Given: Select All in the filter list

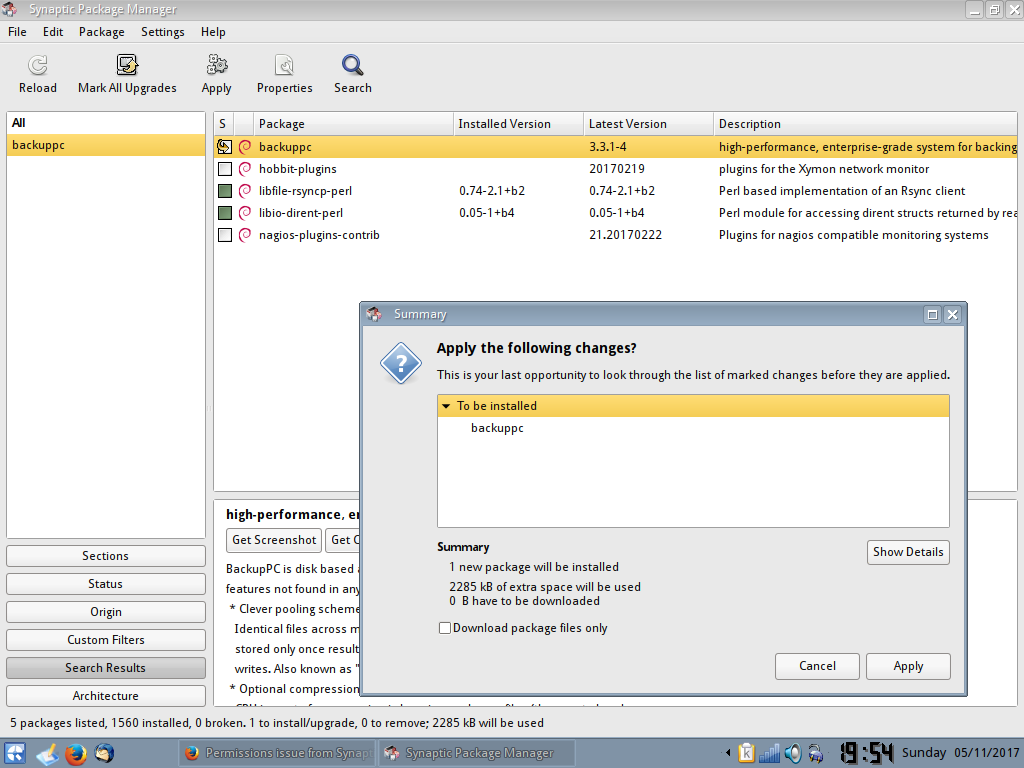Looking at the screenshot, I should [106, 123].
